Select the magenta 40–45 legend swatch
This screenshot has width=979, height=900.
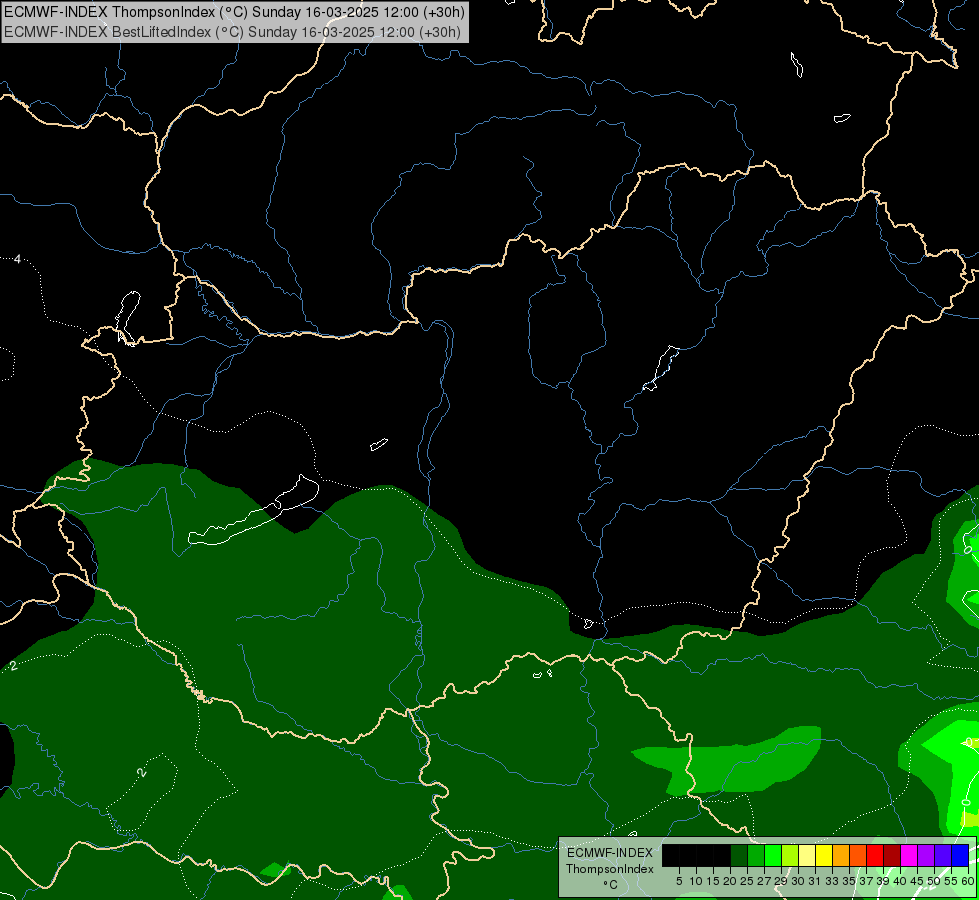coord(909,855)
